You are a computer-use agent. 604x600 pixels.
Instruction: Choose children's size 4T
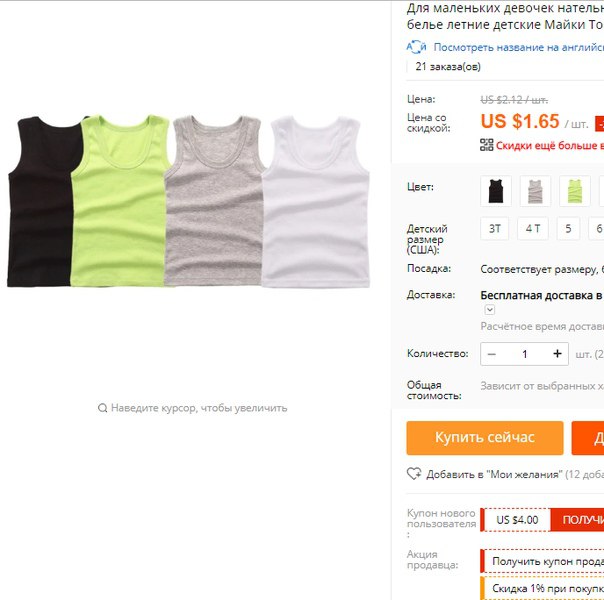pyautogui.click(x=533, y=228)
